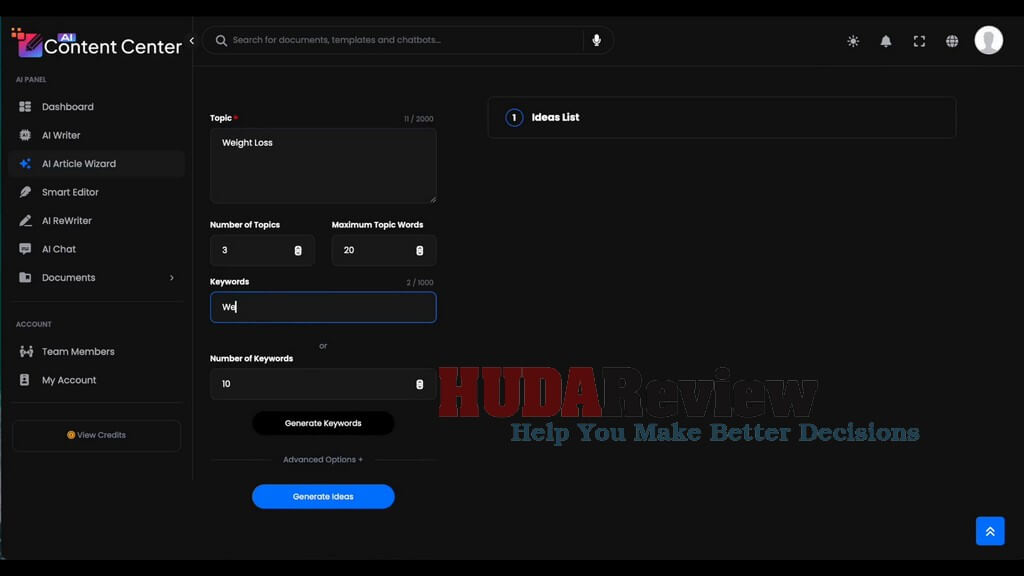
Task: Click the step 1 circle badge
Action: [514, 118]
